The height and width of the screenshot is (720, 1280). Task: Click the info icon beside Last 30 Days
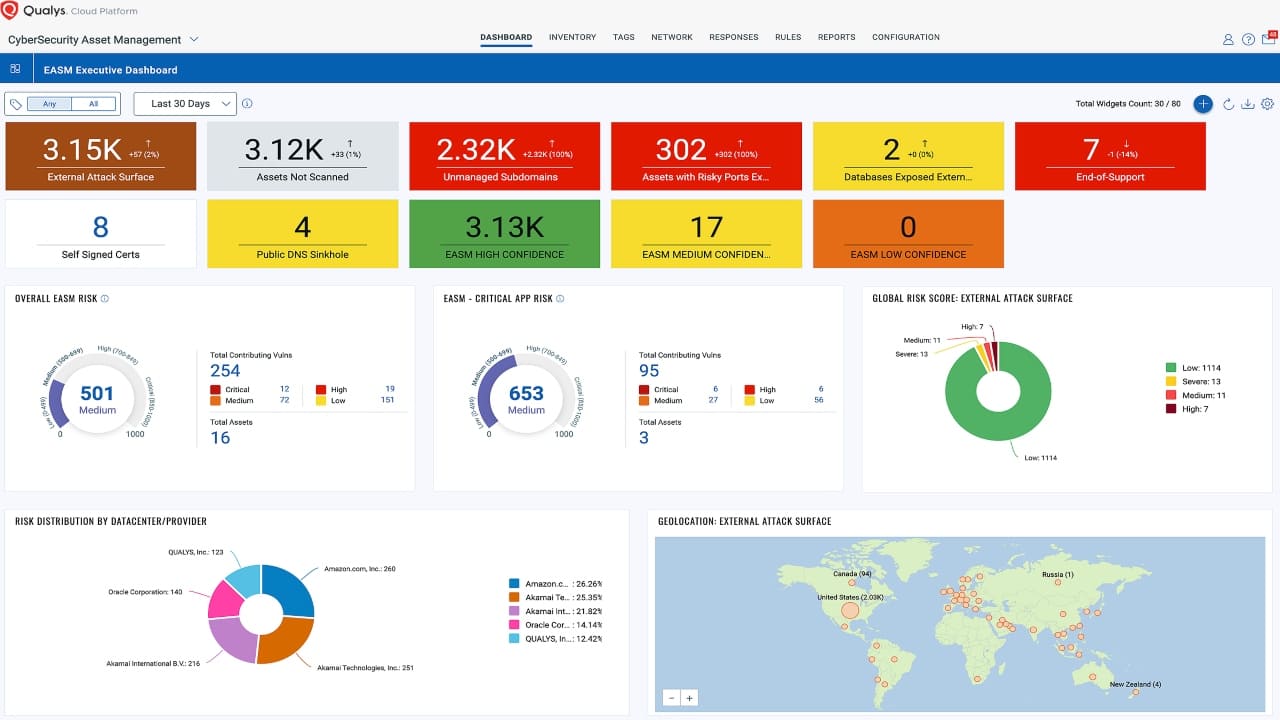(246, 103)
